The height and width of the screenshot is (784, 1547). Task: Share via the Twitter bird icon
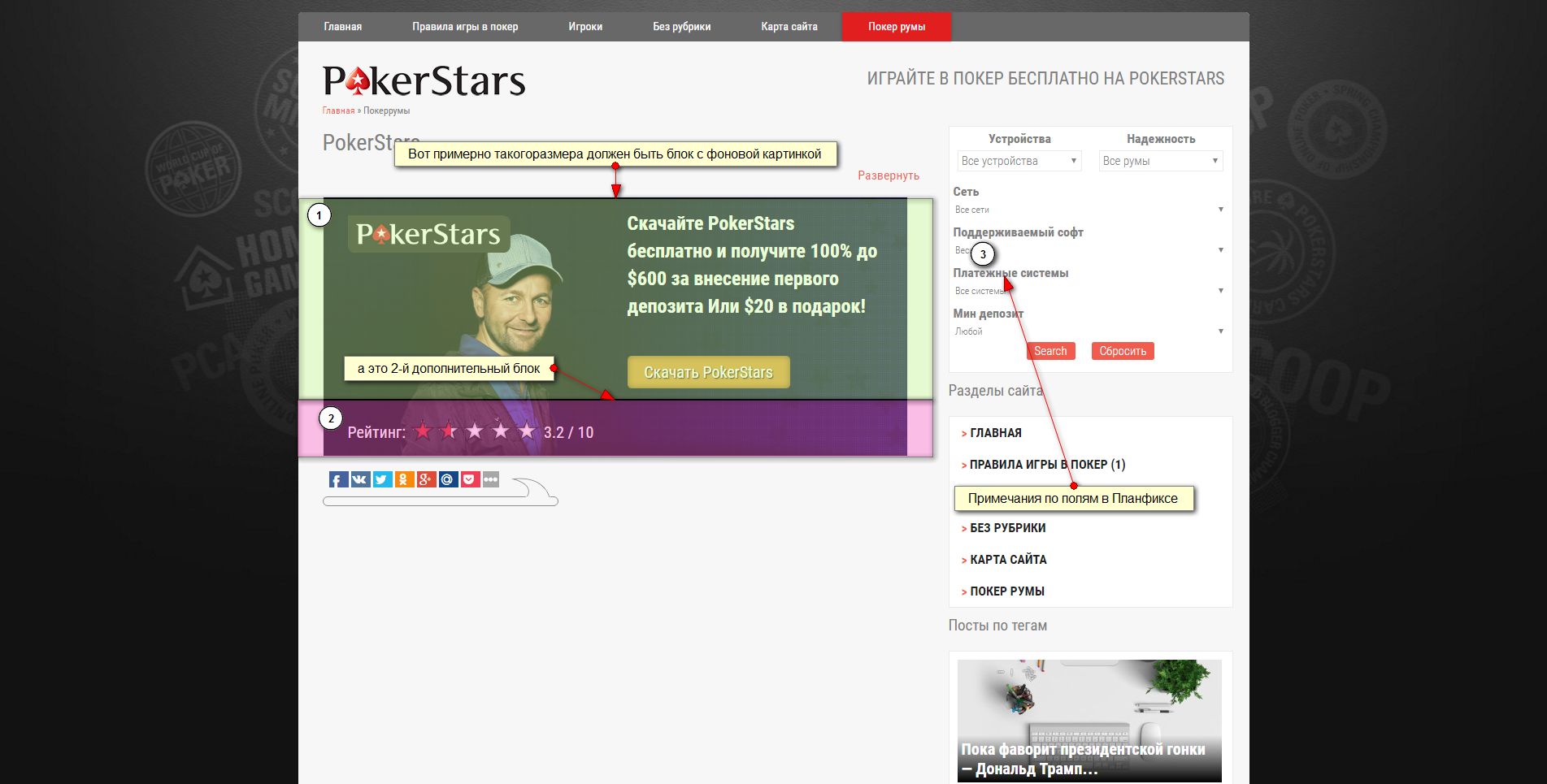[382, 480]
